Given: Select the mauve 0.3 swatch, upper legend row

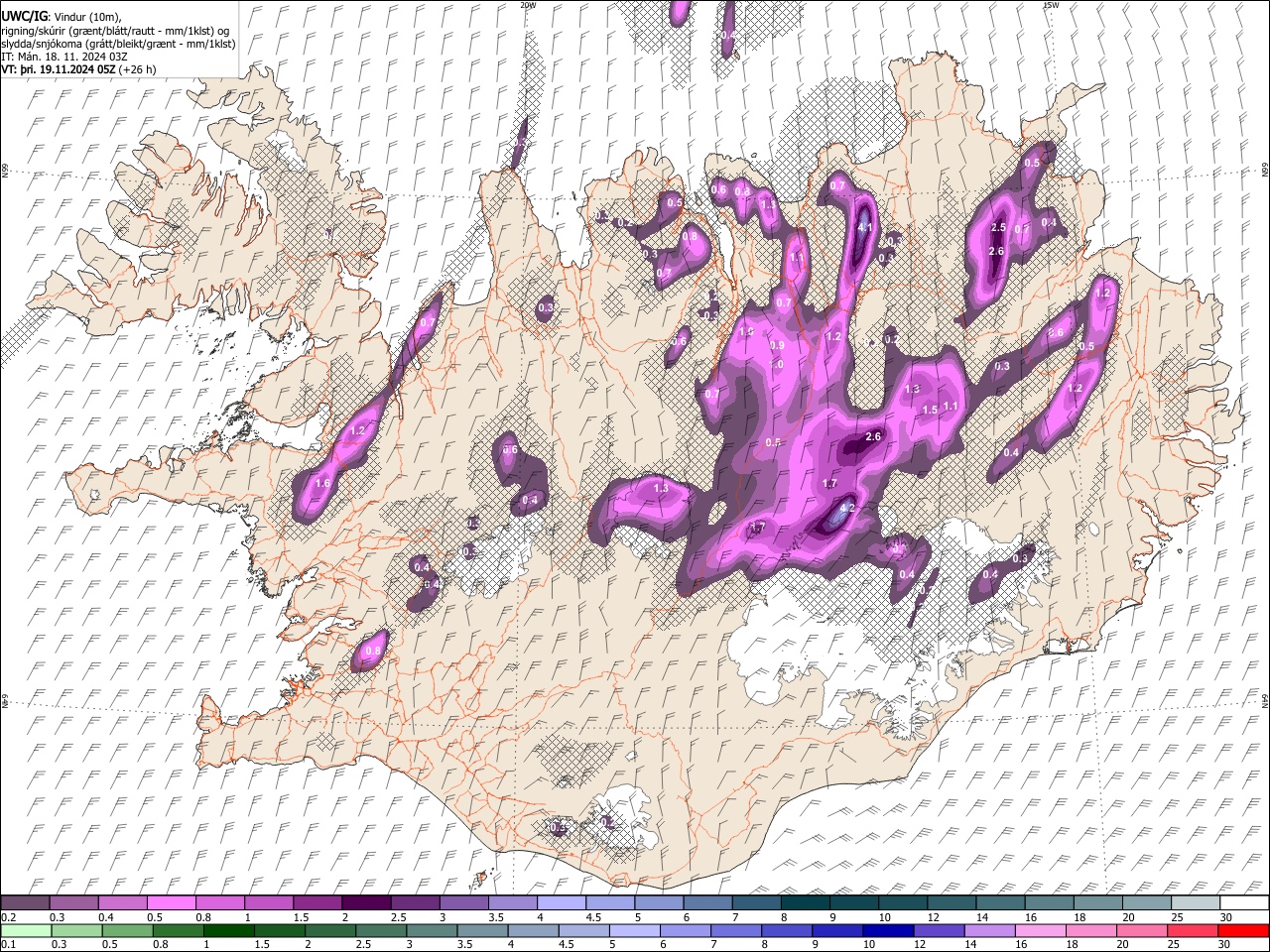Looking at the screenshot, I should pyautogui.click(x=73, y=902).
